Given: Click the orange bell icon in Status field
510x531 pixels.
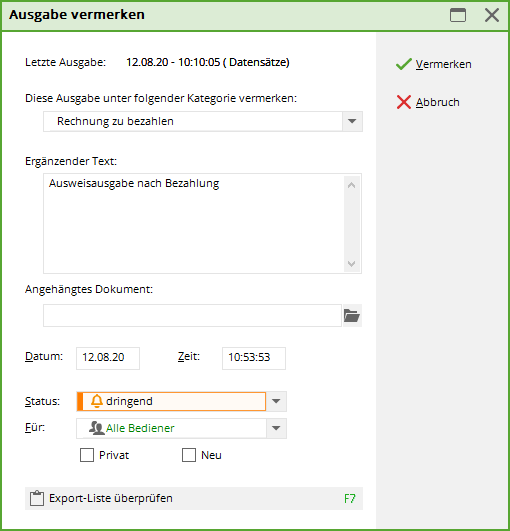Looking at the screenshot, I should click(x=97, y=401).
